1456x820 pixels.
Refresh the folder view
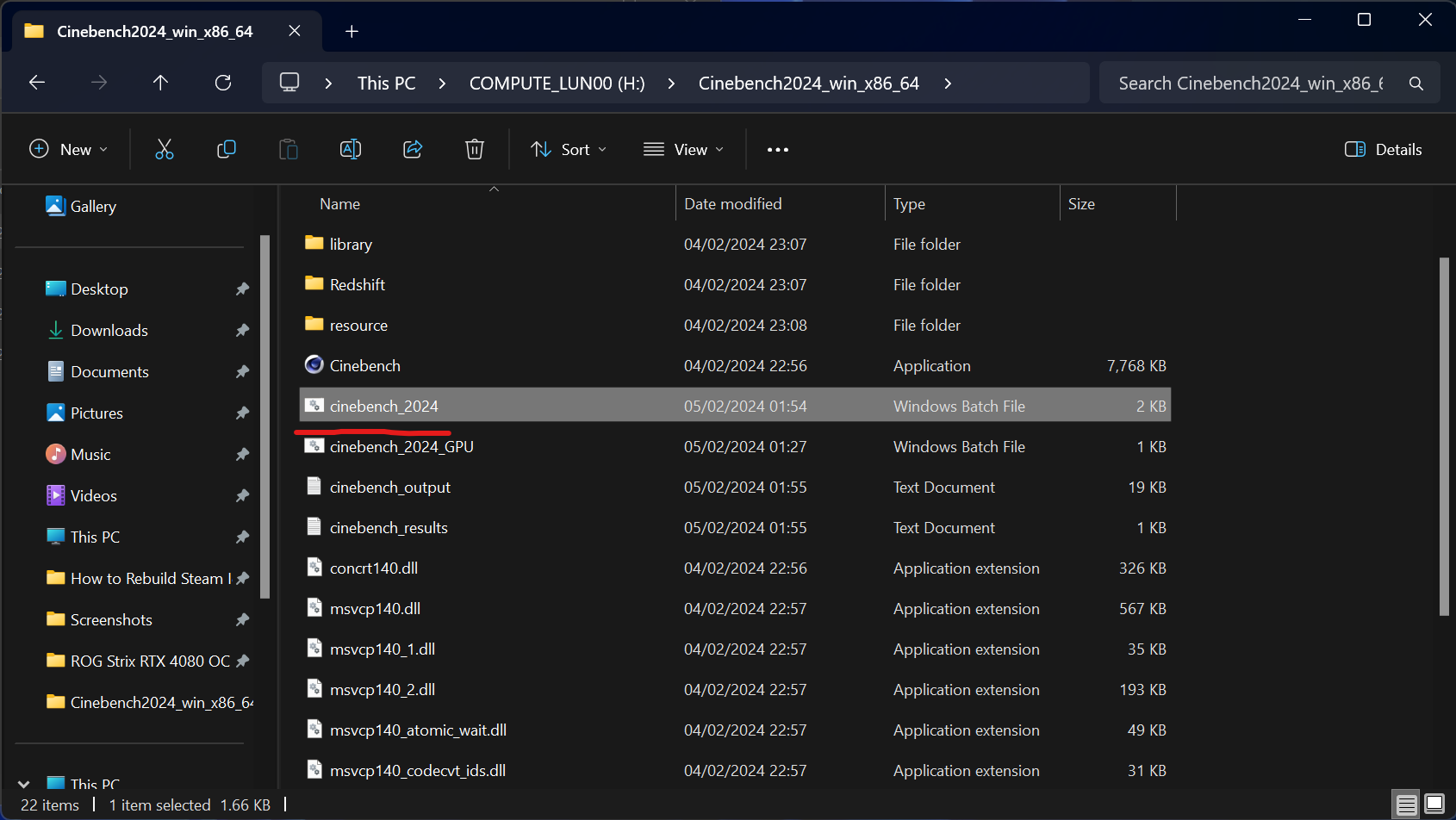point(223,83)
